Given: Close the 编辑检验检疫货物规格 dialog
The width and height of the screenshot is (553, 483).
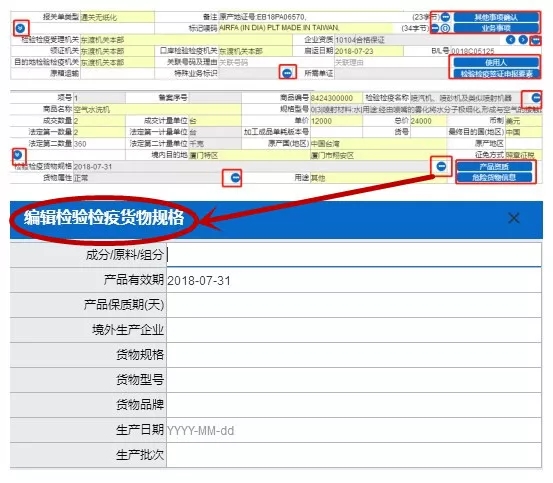Looking at the screenshot, I should point(514,218).
